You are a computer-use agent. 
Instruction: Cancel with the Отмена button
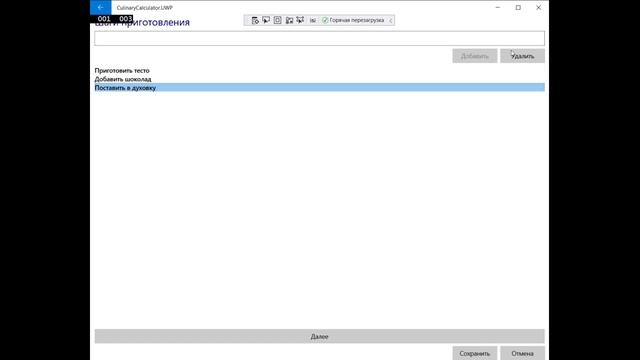point(522,353)
